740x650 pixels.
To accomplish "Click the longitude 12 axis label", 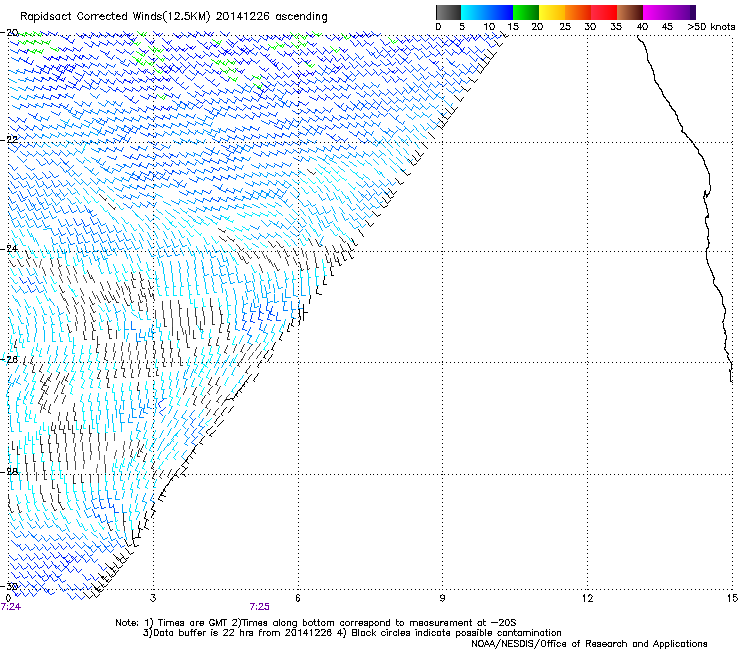I will click(587, 598).
